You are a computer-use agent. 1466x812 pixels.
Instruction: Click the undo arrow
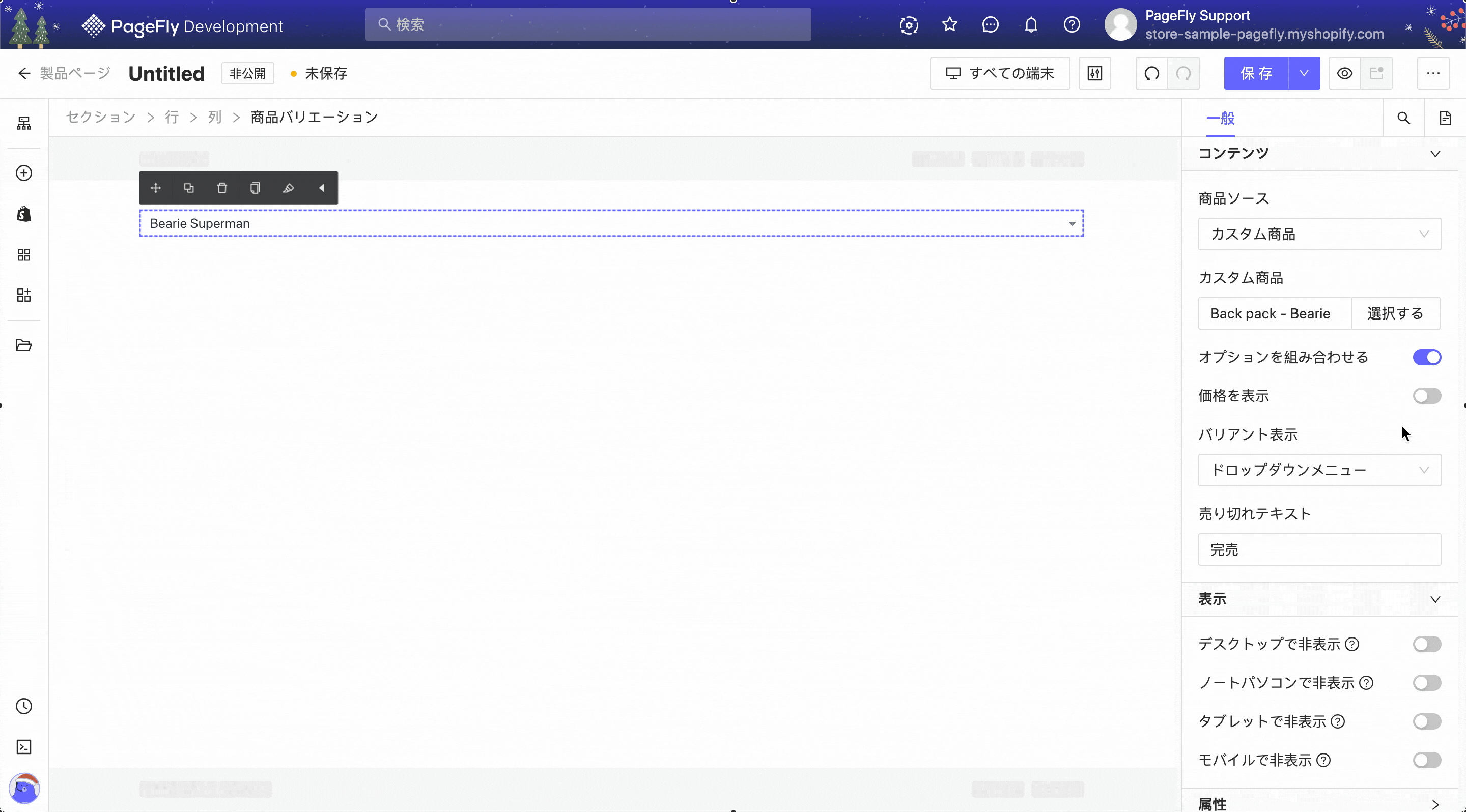(x=1152, y=73)
